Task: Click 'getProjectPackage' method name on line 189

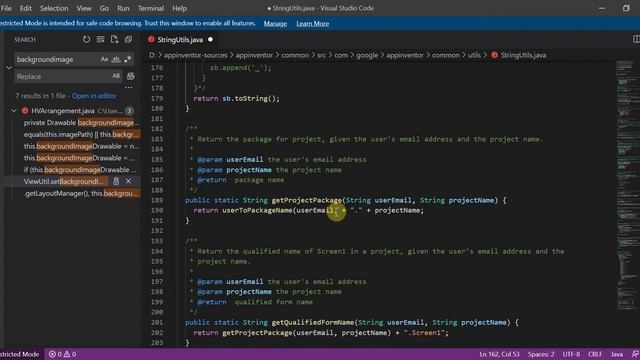Action: pos(307,200)
